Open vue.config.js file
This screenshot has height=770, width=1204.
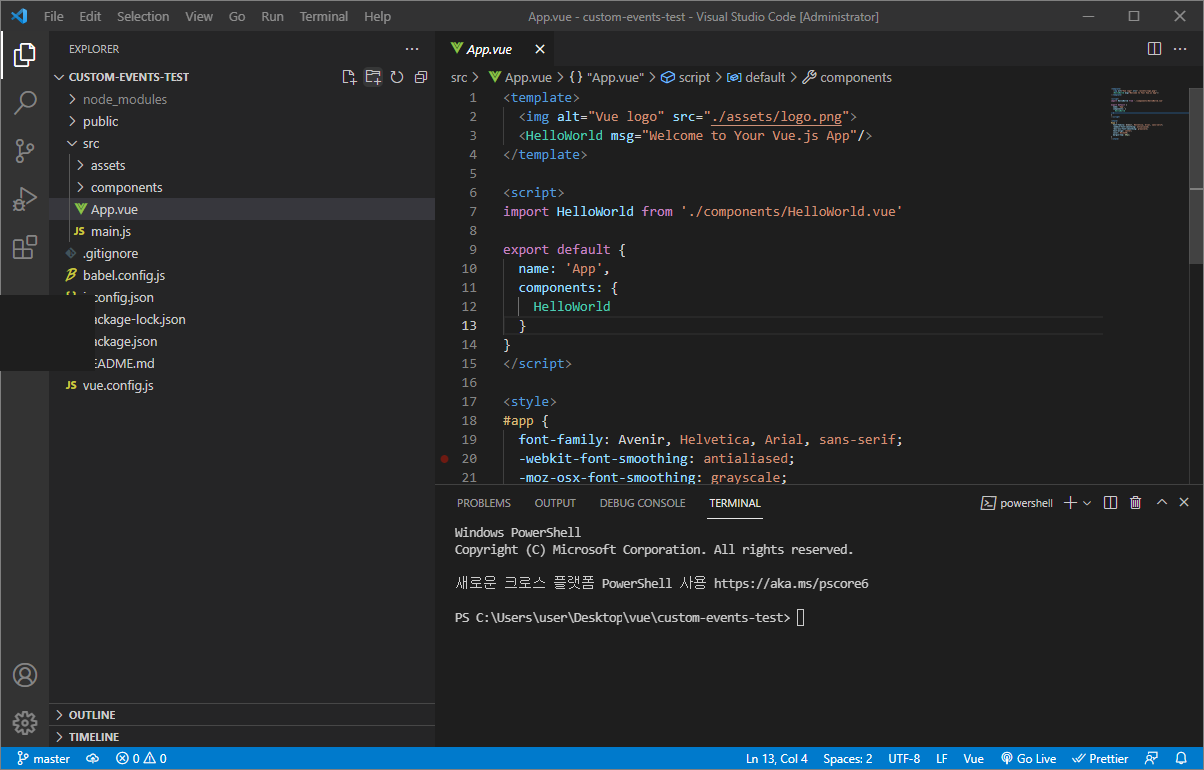[x=242, y=385]
